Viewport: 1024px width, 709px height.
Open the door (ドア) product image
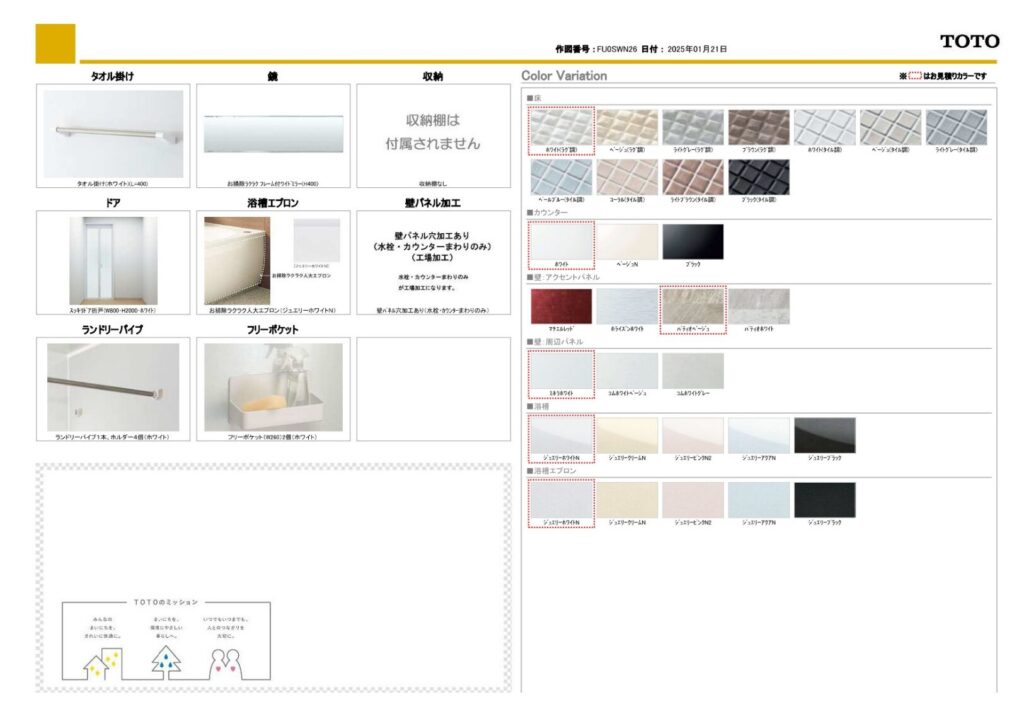coord(113,260)
